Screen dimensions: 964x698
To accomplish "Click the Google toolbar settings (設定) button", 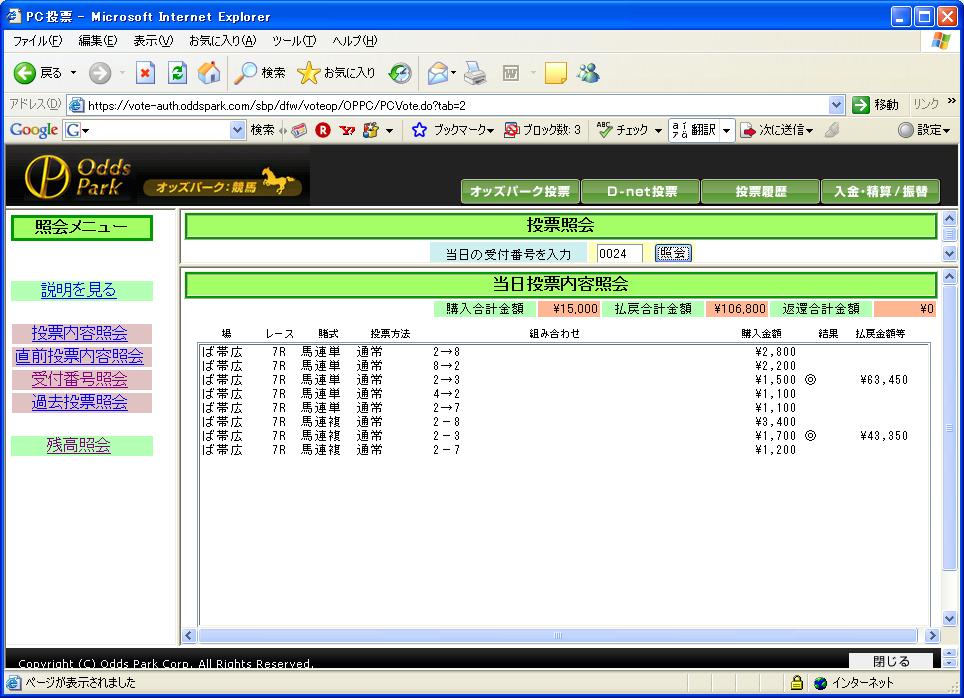I will click(x=923, y=130).
